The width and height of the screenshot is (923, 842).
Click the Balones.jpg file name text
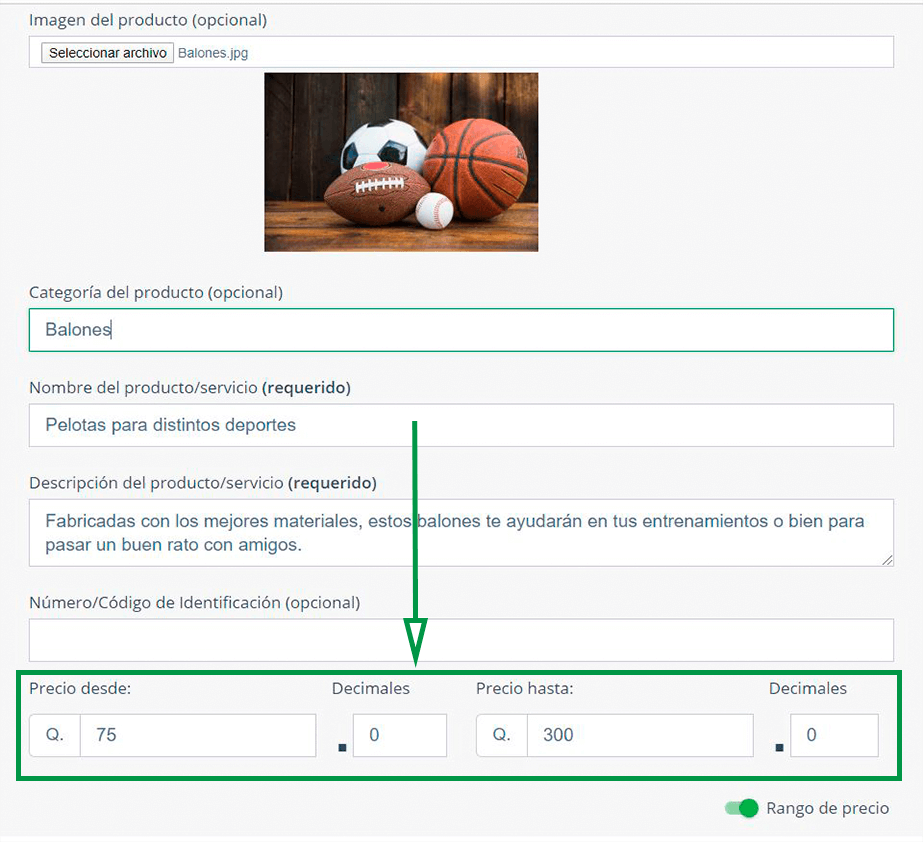pyautogui.click(x=213, y=53)
